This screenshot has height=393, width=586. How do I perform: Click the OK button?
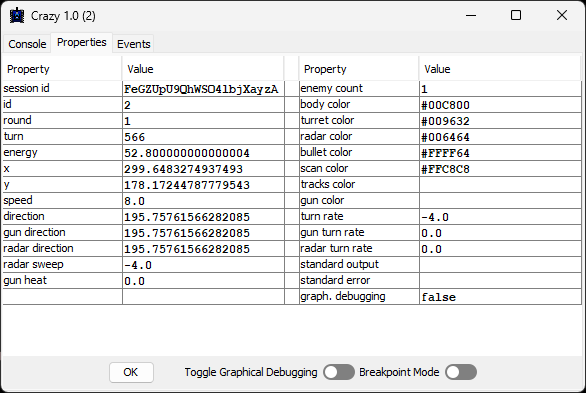pyautogui.click(x=131, y=372)
